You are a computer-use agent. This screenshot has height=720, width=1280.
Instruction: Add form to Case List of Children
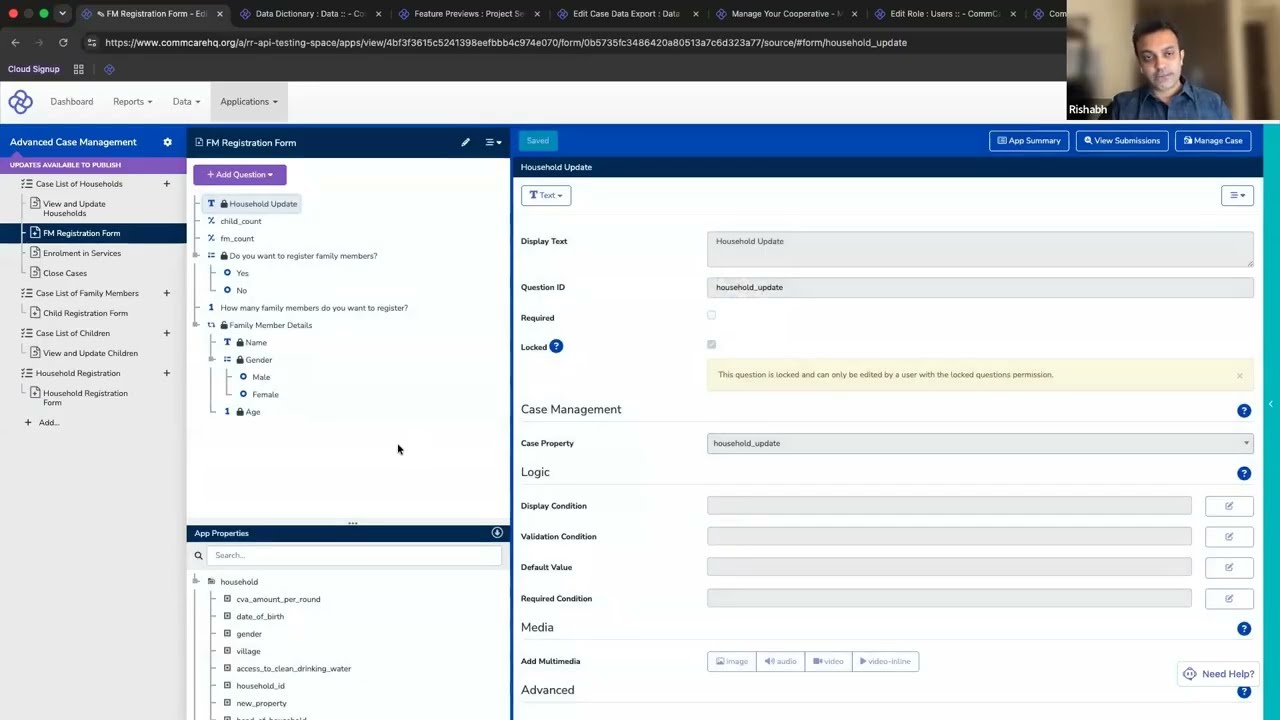coord(166,333)
